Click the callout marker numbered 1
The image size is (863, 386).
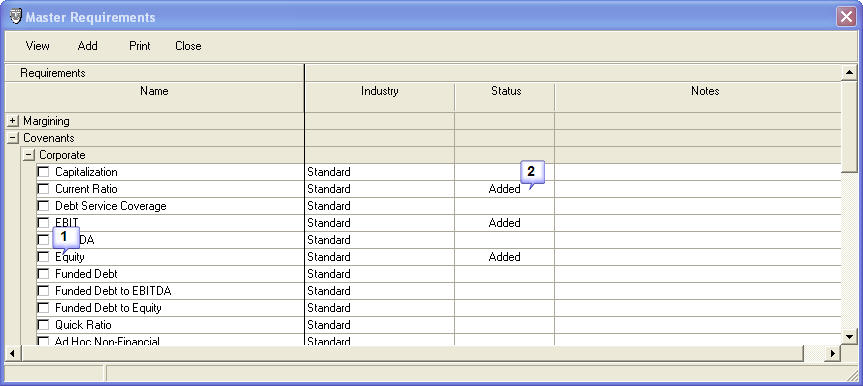point(65,238)
